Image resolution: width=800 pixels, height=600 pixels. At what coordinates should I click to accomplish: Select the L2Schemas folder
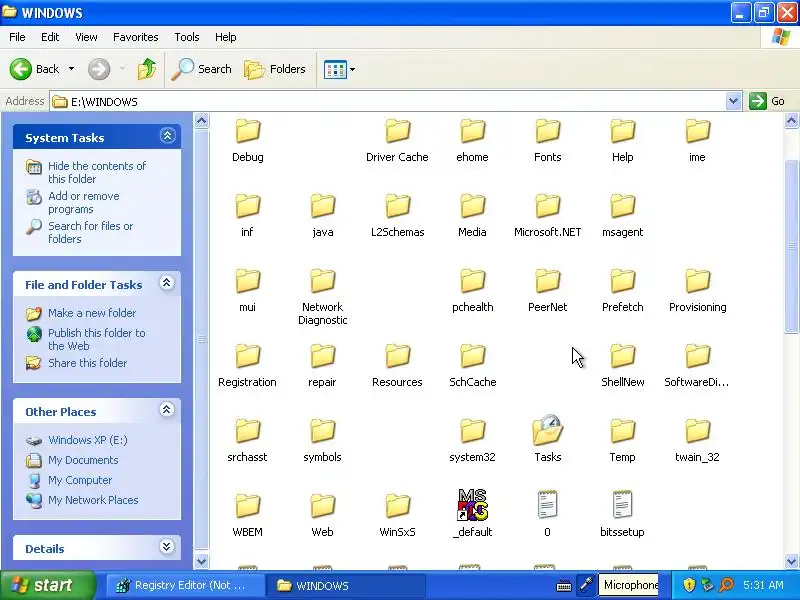[x=397, y=216]
